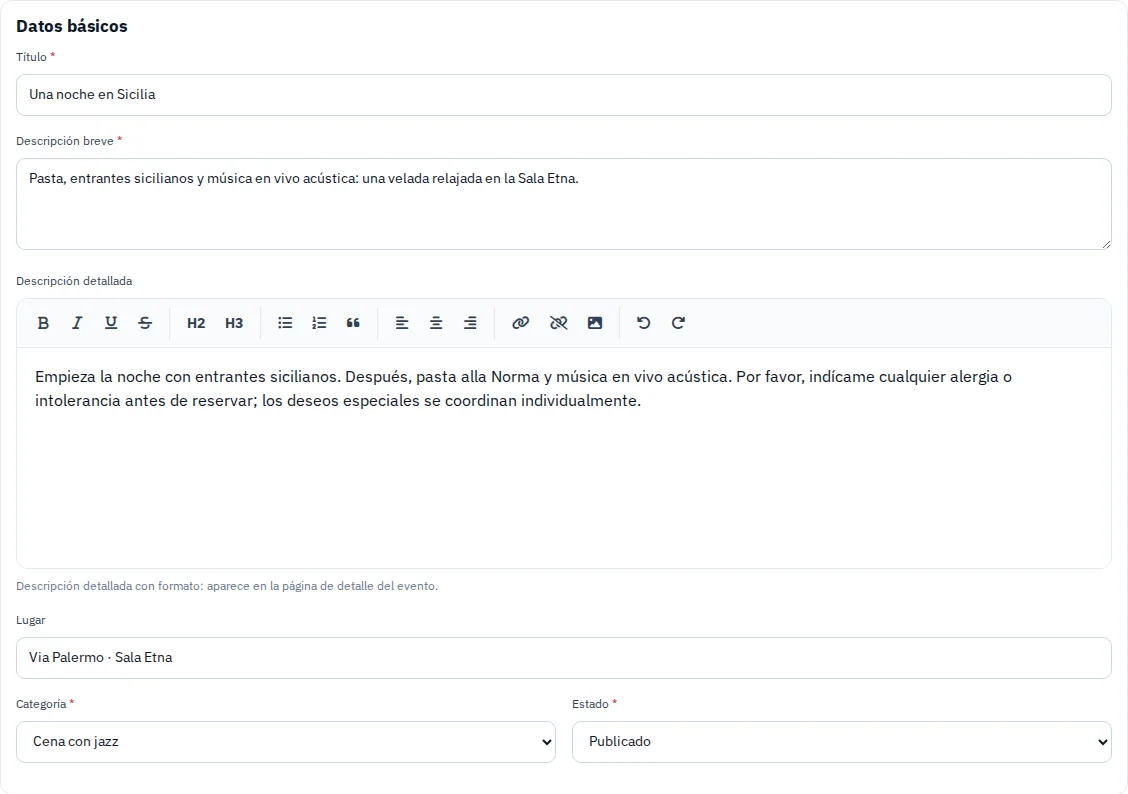Click the 'Descripción detallada' label
The height and width of the screenshot is (794, 1128).
[74, 281]
